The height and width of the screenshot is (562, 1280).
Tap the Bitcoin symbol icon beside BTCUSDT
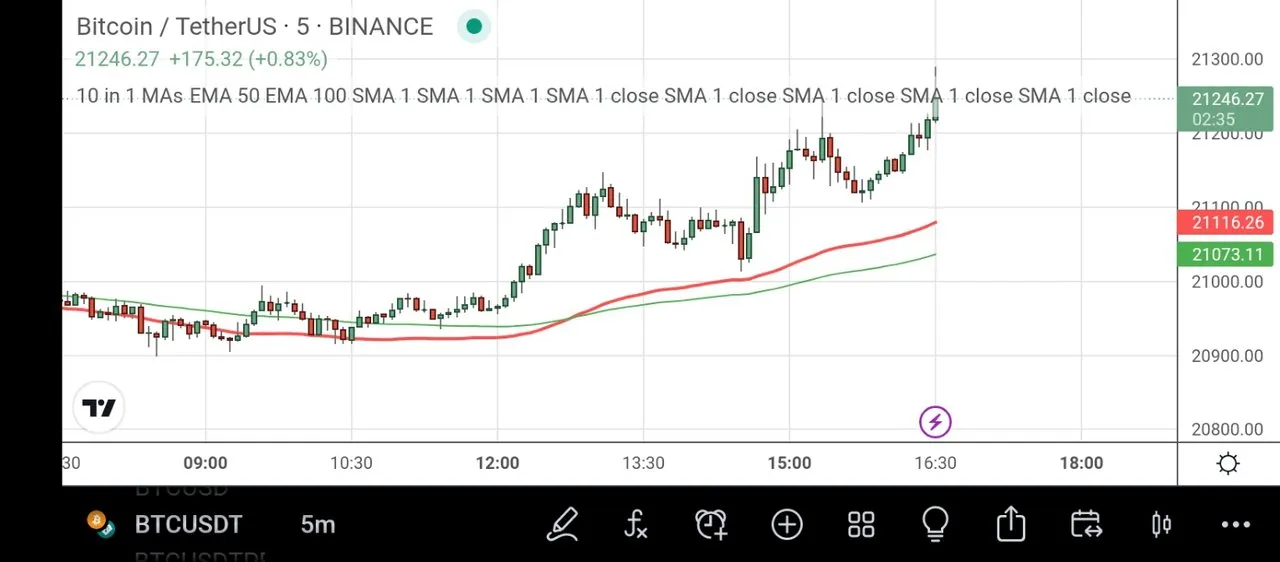(99, 524)
